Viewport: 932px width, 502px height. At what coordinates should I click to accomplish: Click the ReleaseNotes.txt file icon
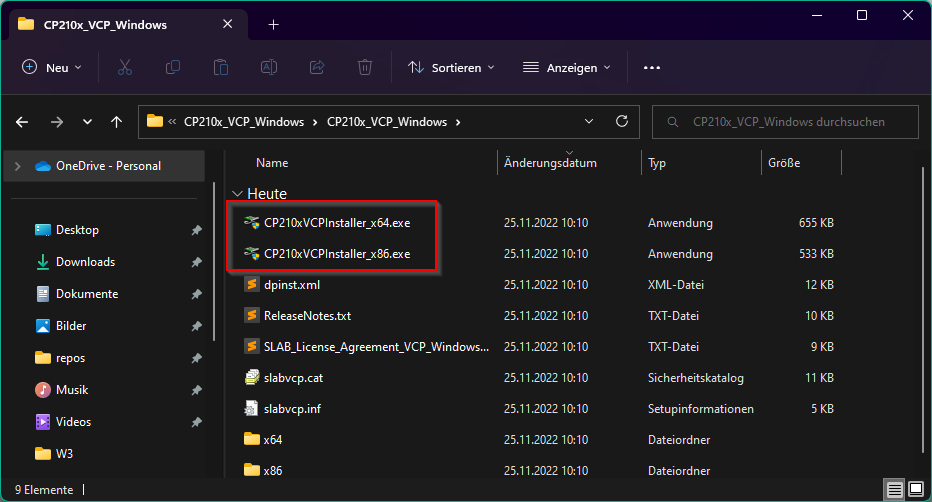click(x=251, y=315)
